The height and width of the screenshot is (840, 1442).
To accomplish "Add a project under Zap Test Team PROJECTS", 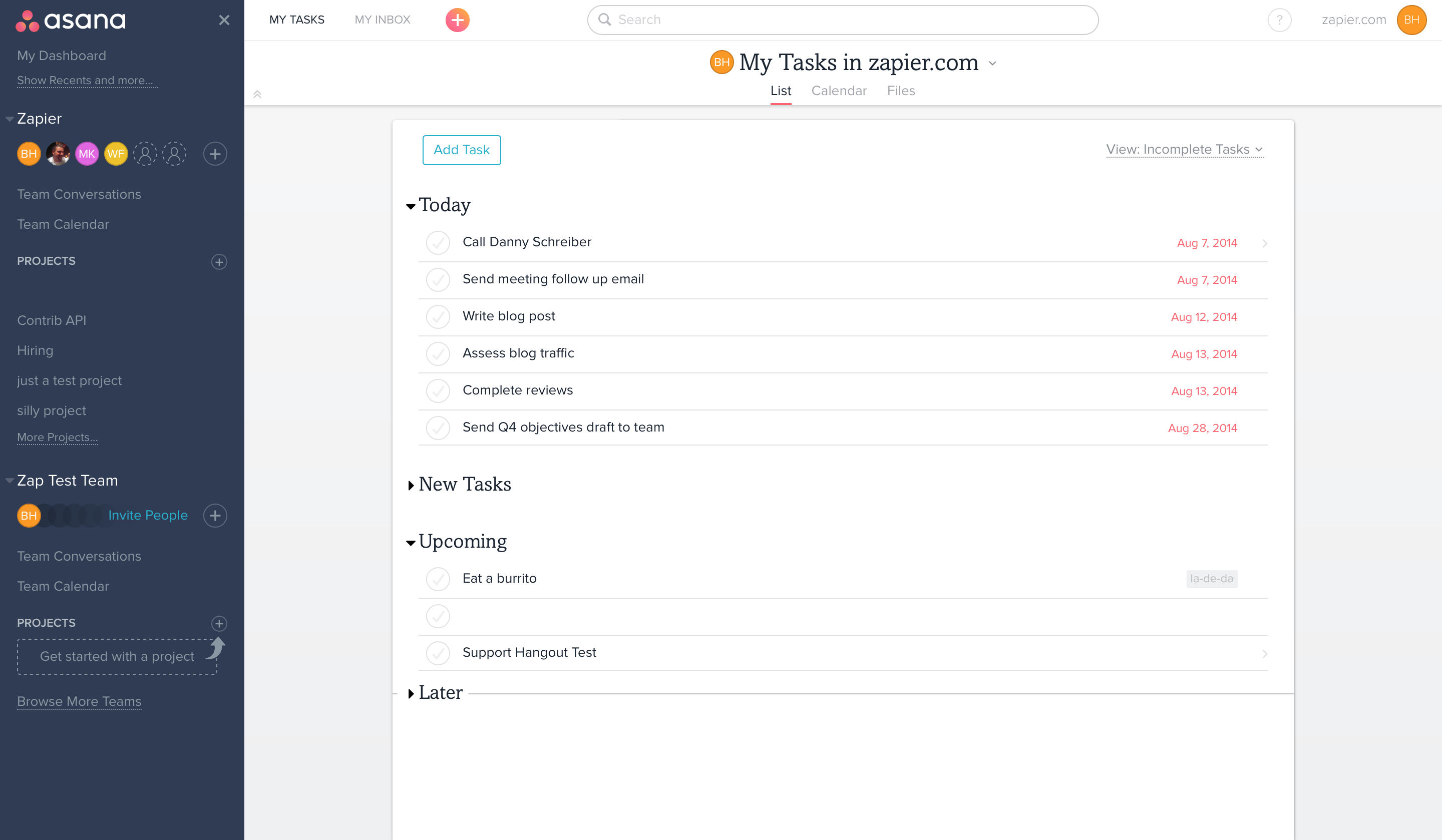I will click(219, 623).
